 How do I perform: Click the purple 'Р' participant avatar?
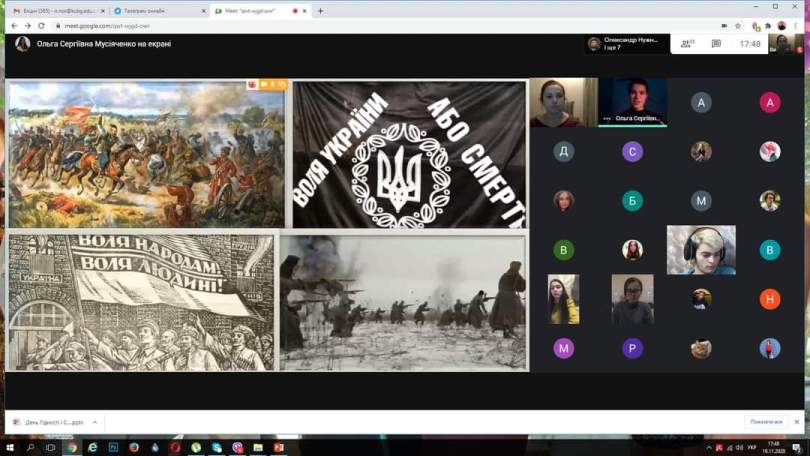click(x=632, y=349)
